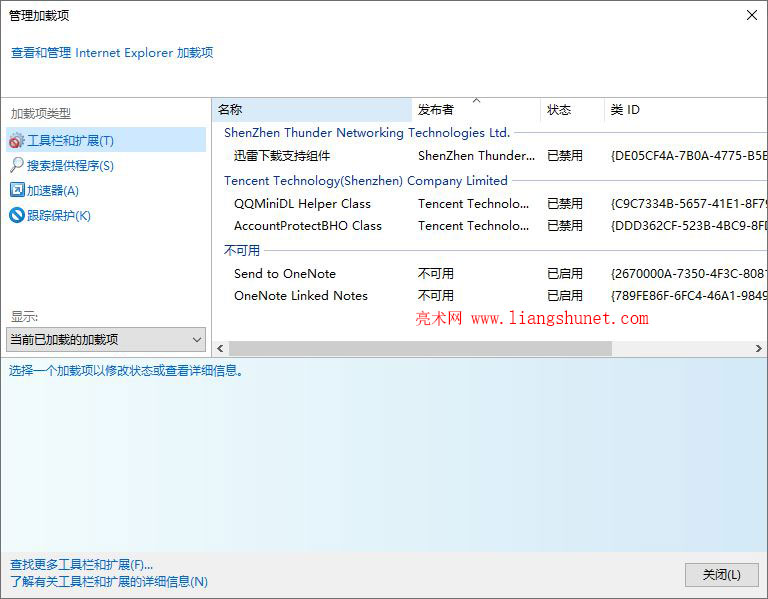Sort by the 发布者 column header
768x599 pixels.
(x=476, y=110)
